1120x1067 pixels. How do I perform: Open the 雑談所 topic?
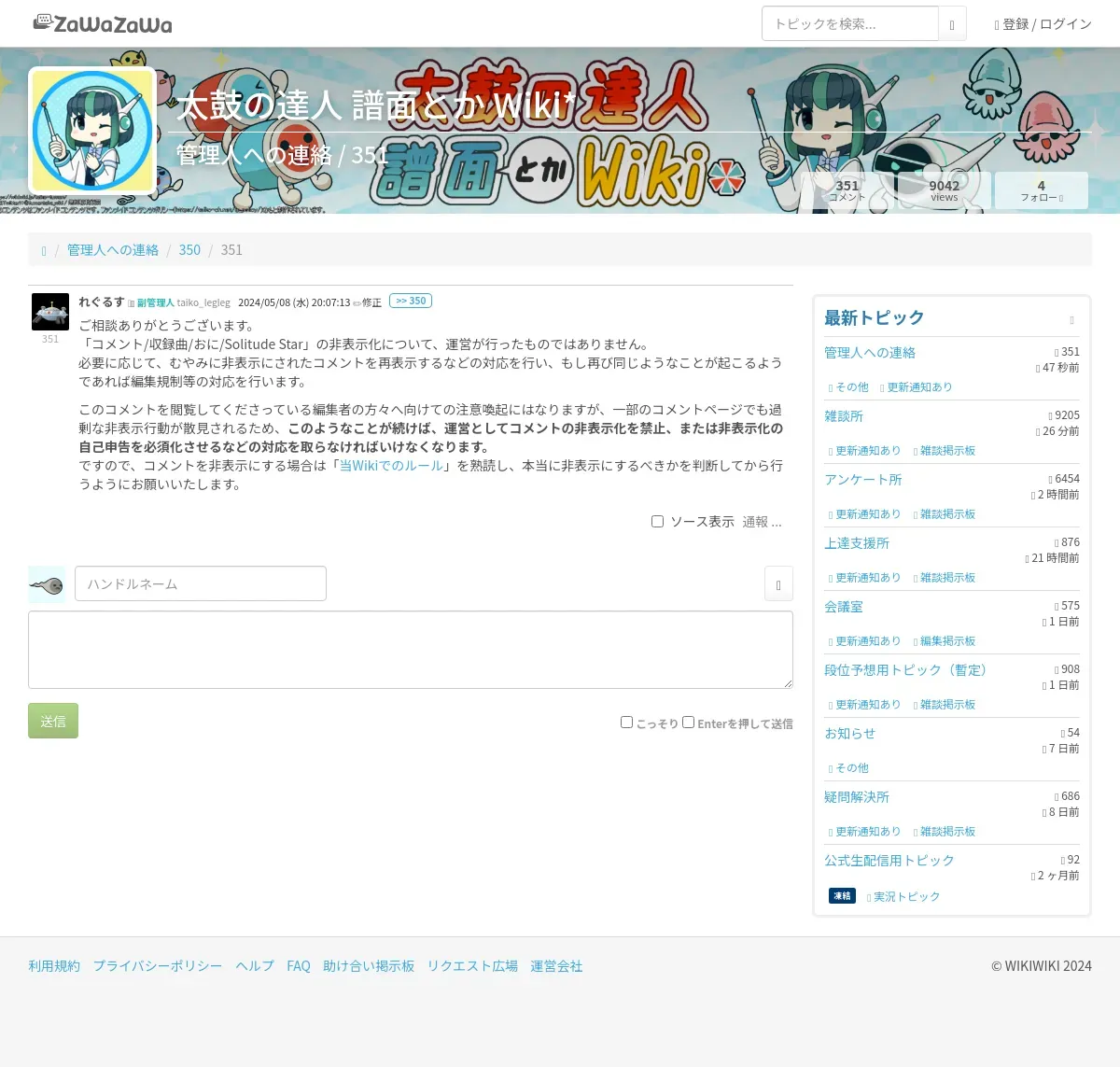844,416
